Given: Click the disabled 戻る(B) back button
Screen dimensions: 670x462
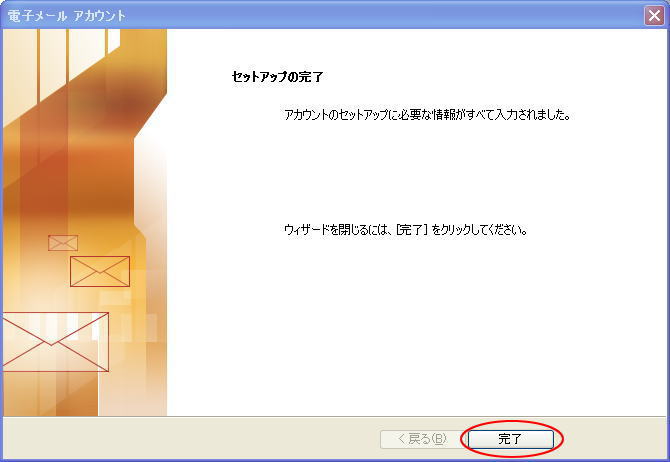Looking at the screenshot, I should click(x=423, y=439).
